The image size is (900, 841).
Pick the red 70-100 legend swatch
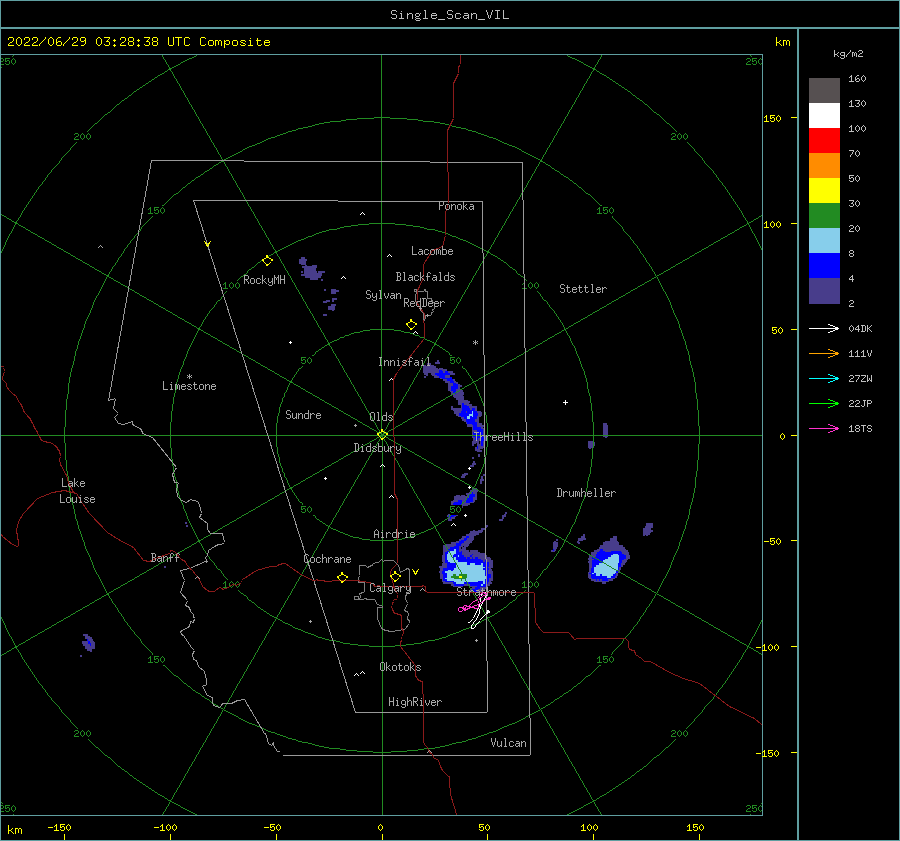pos(824,141)
